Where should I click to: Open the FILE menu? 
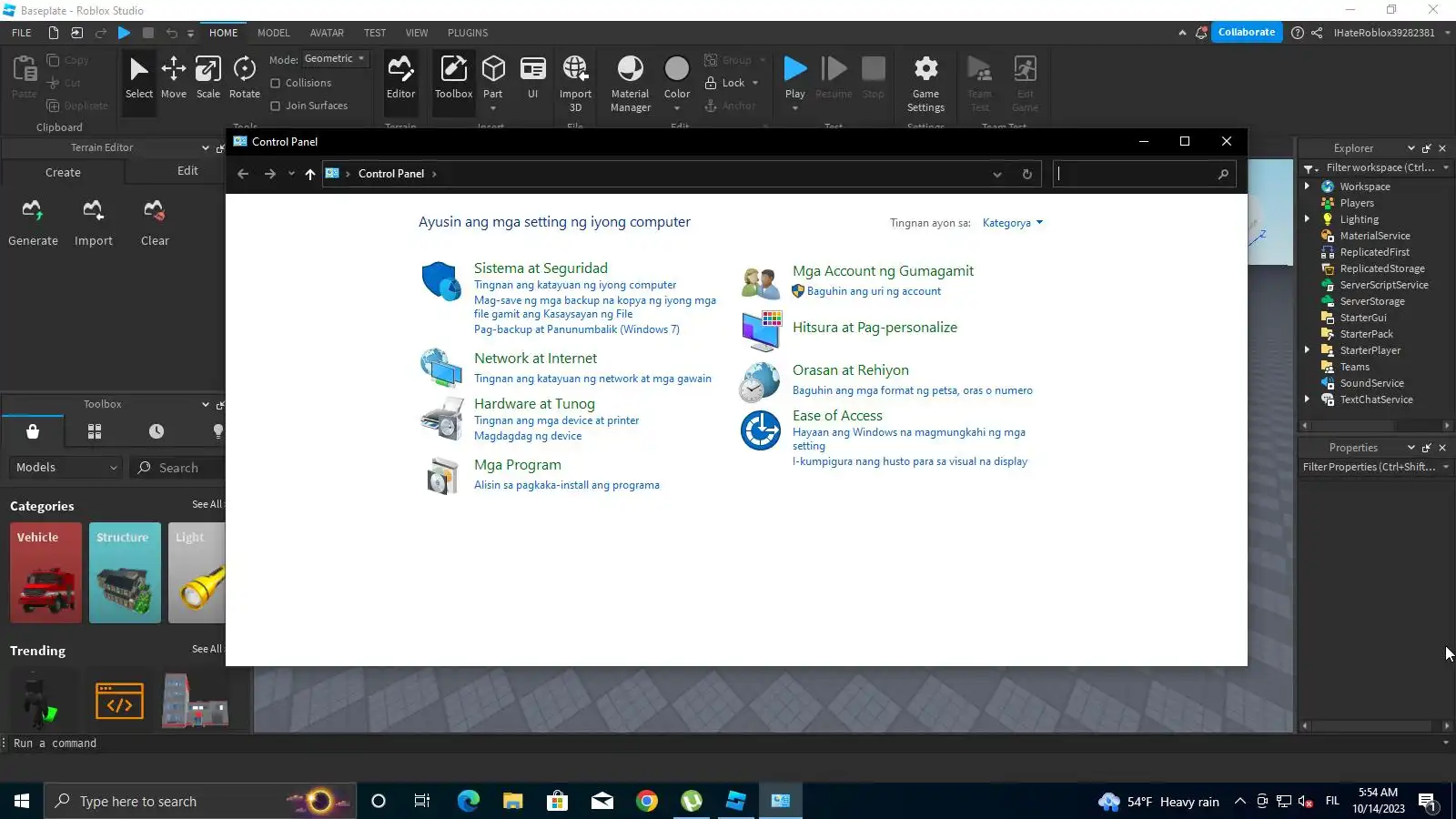pyautogui.click(x=22, y=33)
